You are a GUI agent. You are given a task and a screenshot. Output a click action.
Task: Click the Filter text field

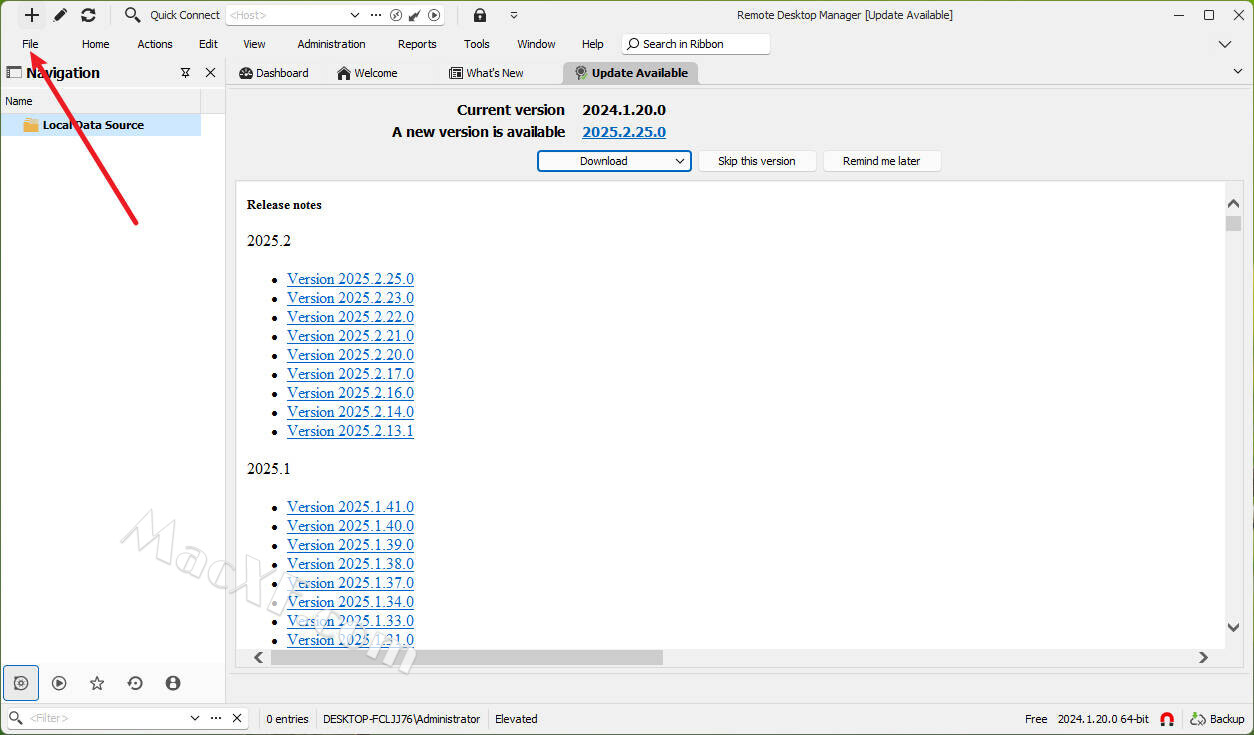107,718
